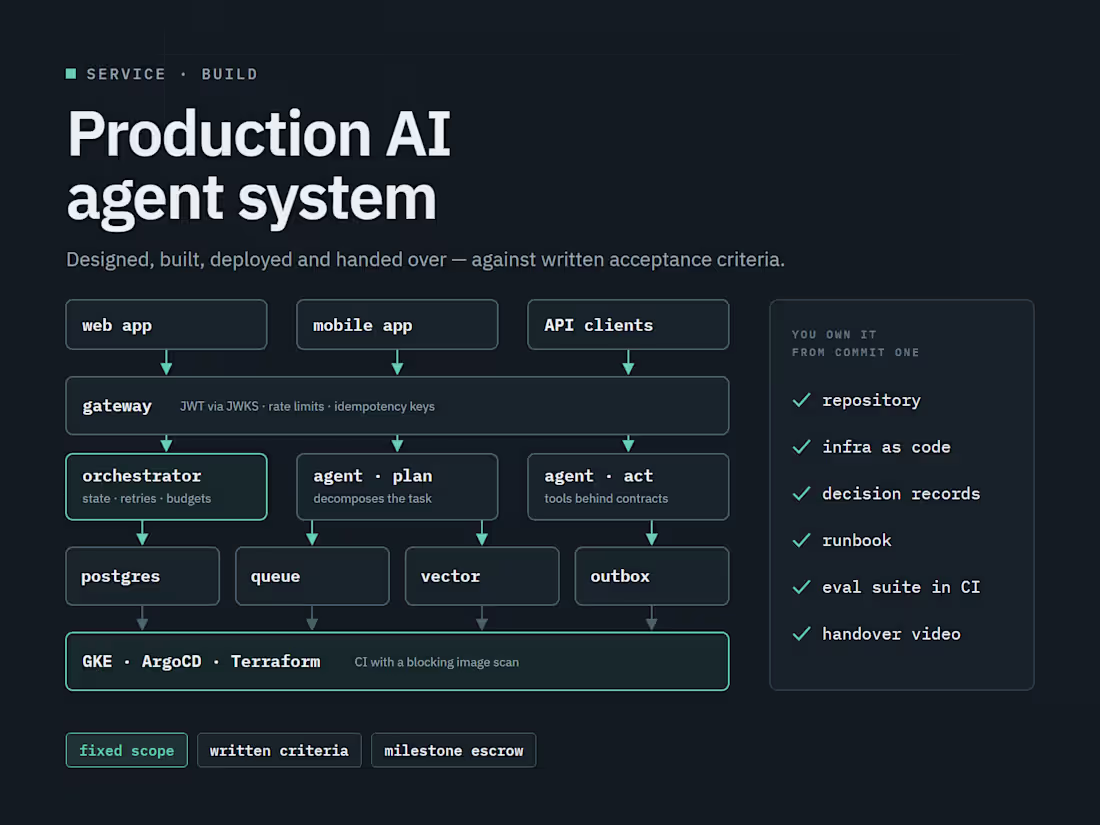This screenshot has width=1100, height=825.
Task: Click the checkmark next to runbook
Action: coord(801,540)
